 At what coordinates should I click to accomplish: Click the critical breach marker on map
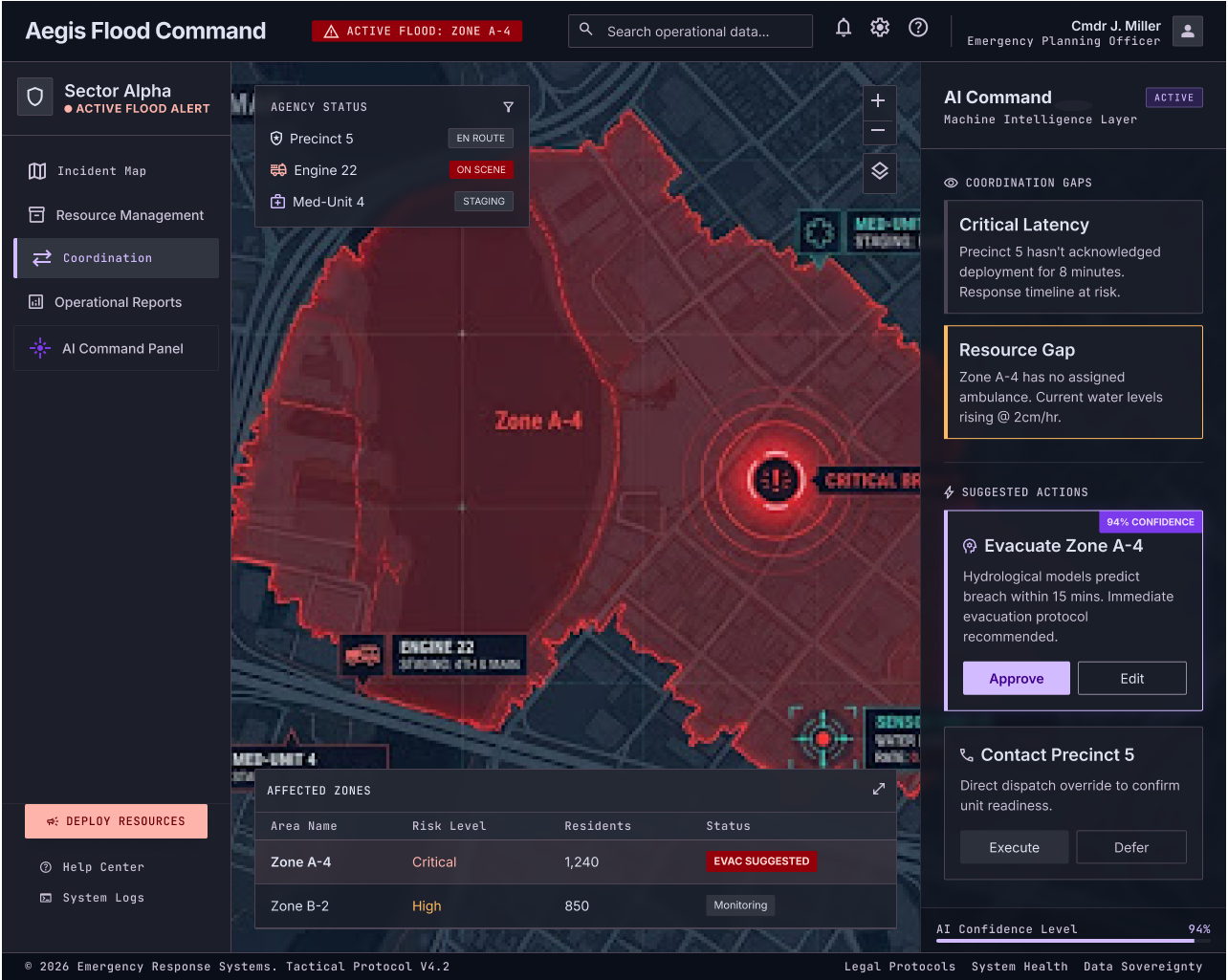tap(775, 480)
